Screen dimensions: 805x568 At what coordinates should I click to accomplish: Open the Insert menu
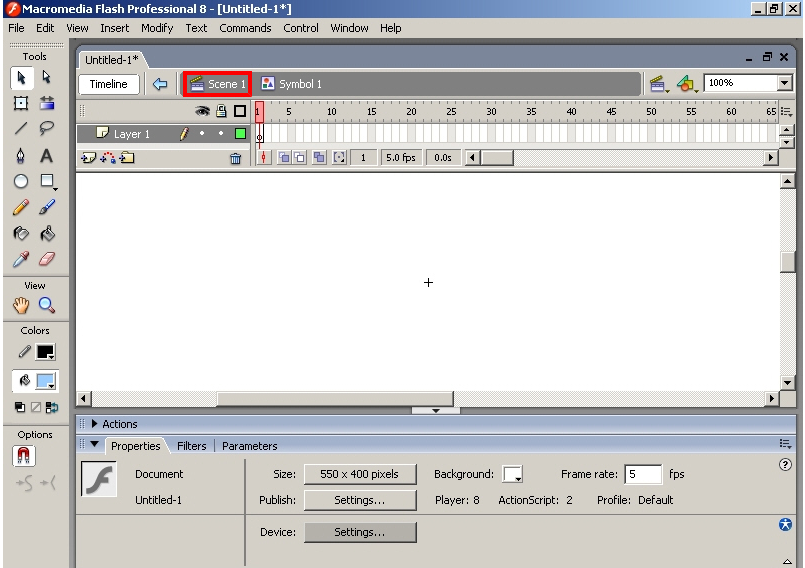pos(114,28)
